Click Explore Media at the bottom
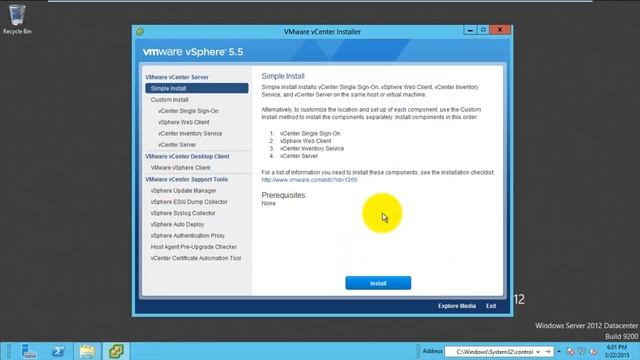 coord(457,306)
